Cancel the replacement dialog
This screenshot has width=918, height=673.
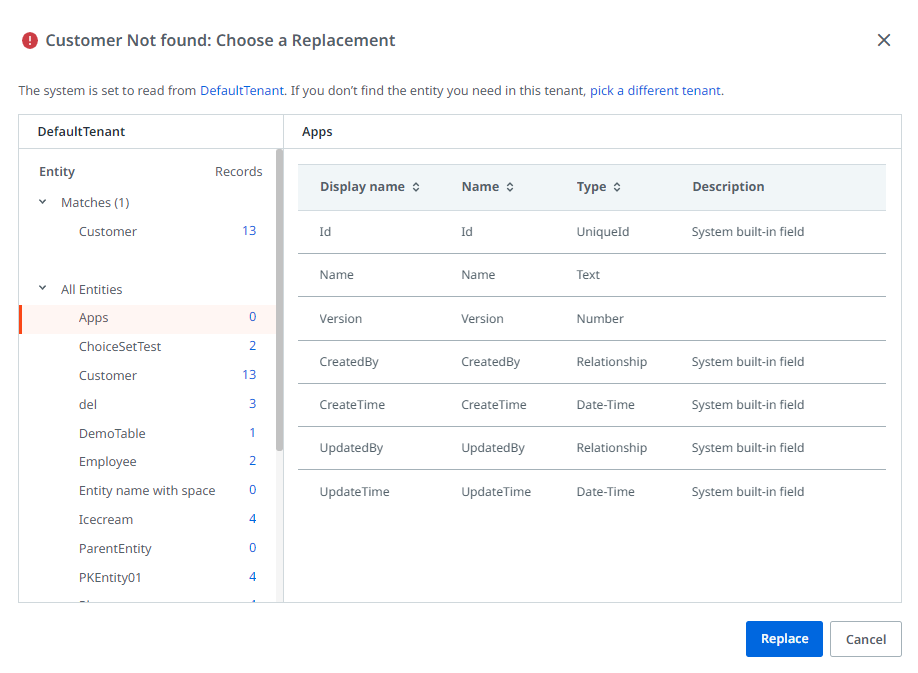click(865, 639)
